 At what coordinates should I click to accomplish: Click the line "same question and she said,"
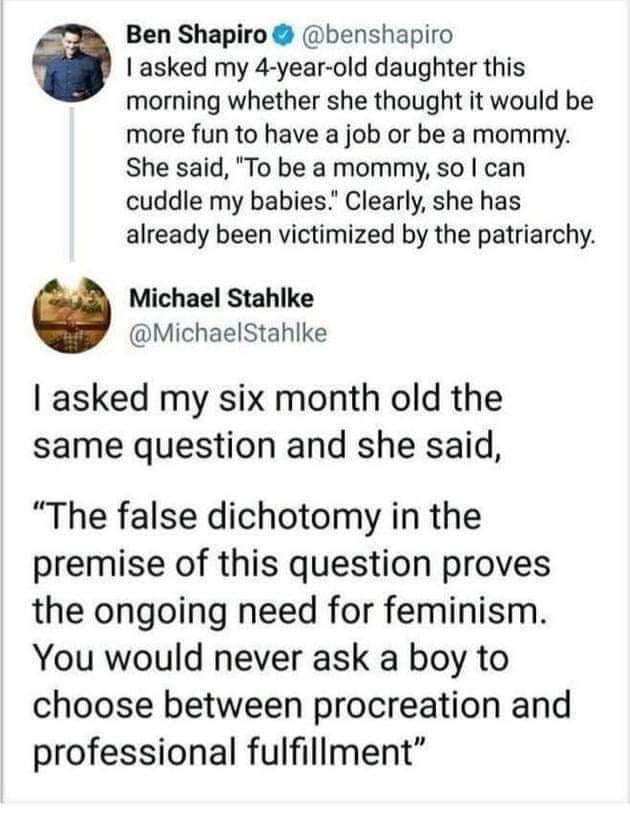(266, 442)
